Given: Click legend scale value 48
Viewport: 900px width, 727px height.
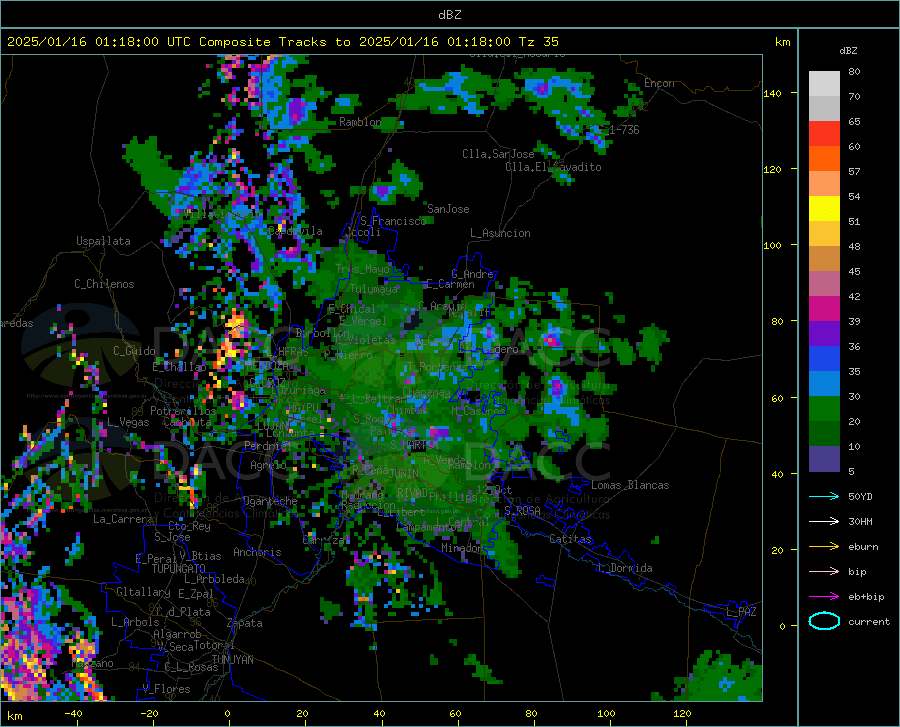Looking at the screenshot, I should [854, 247].
